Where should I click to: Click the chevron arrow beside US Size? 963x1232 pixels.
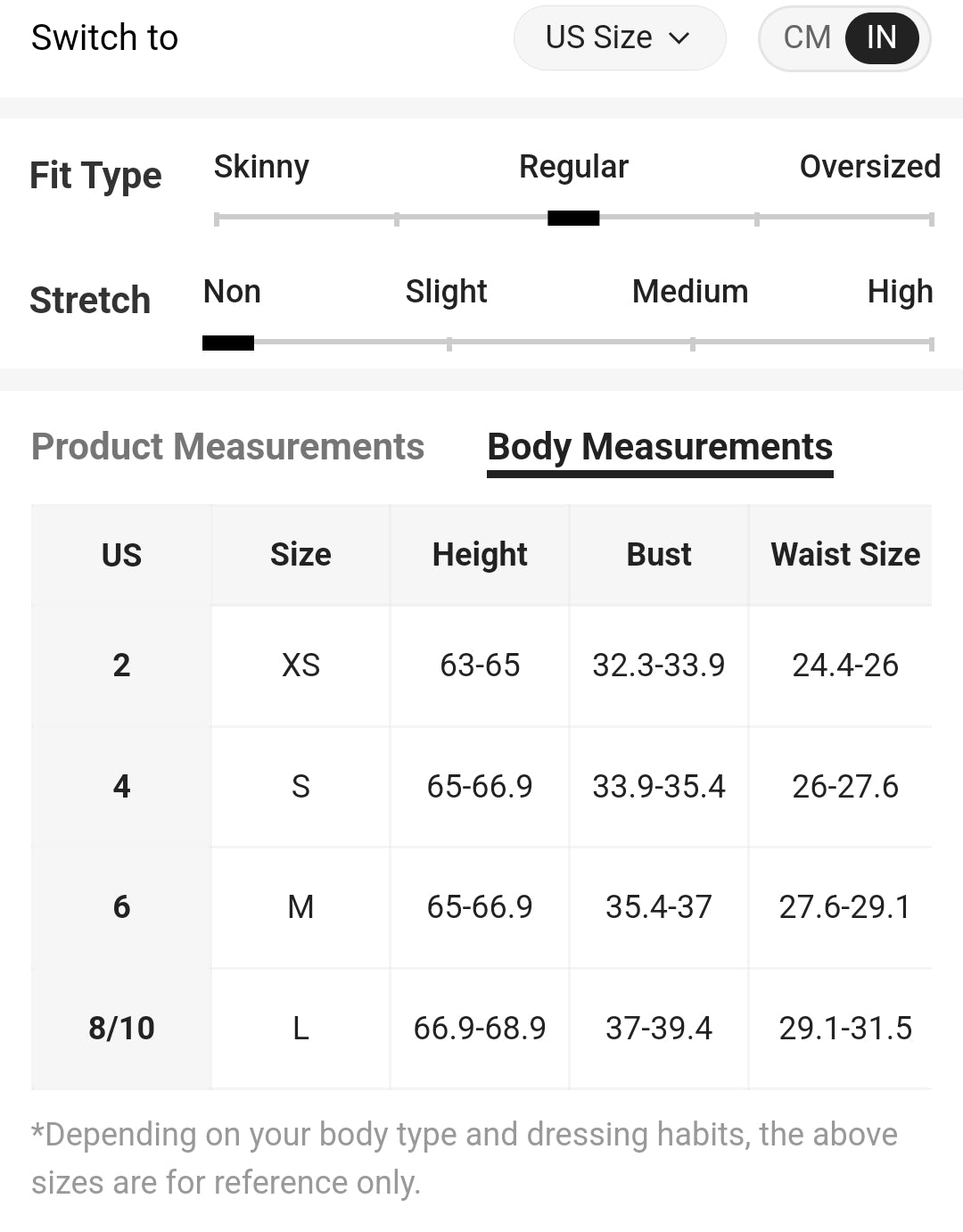[679, 38]
